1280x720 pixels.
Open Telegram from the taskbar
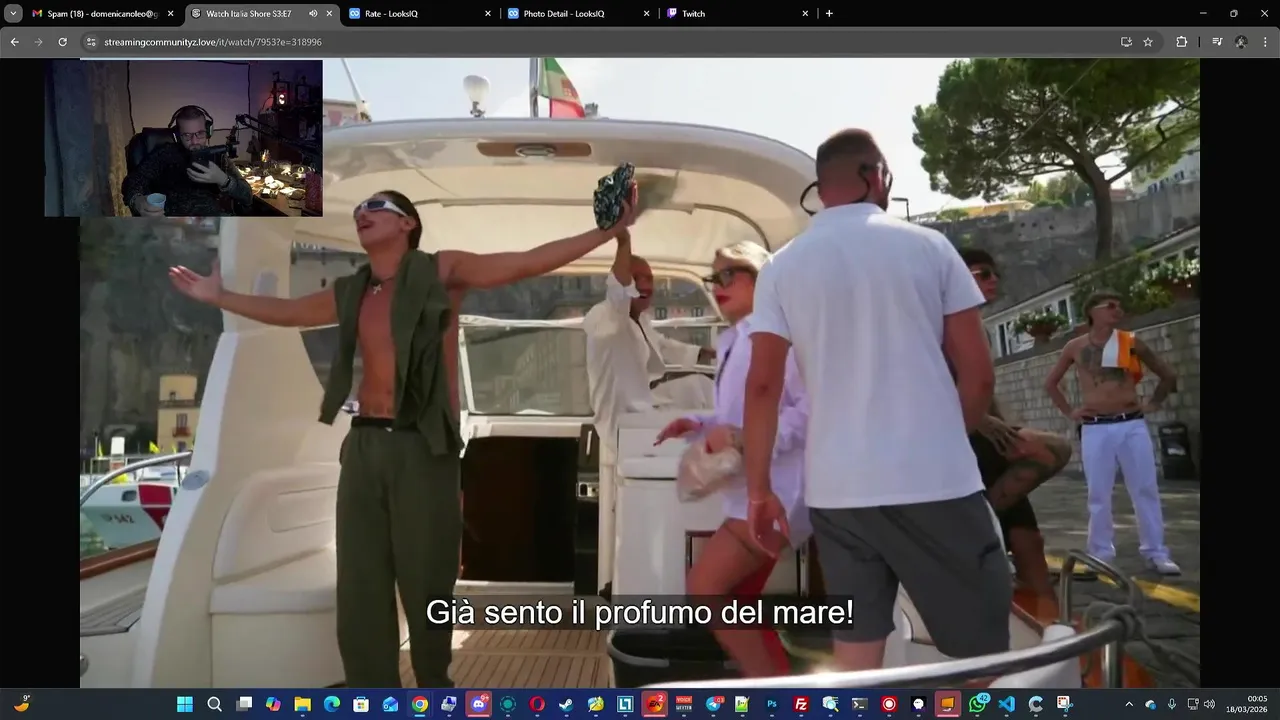click(713, 704)
